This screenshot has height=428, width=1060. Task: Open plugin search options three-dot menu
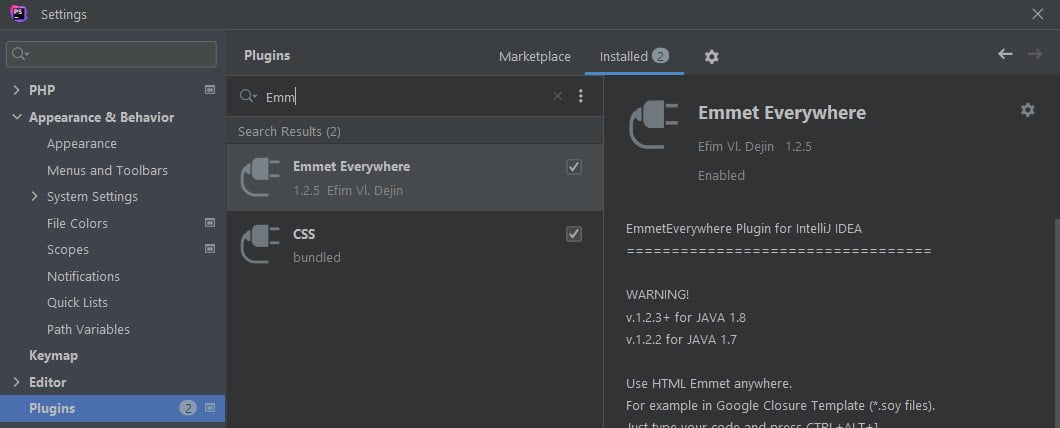[581, 97]
